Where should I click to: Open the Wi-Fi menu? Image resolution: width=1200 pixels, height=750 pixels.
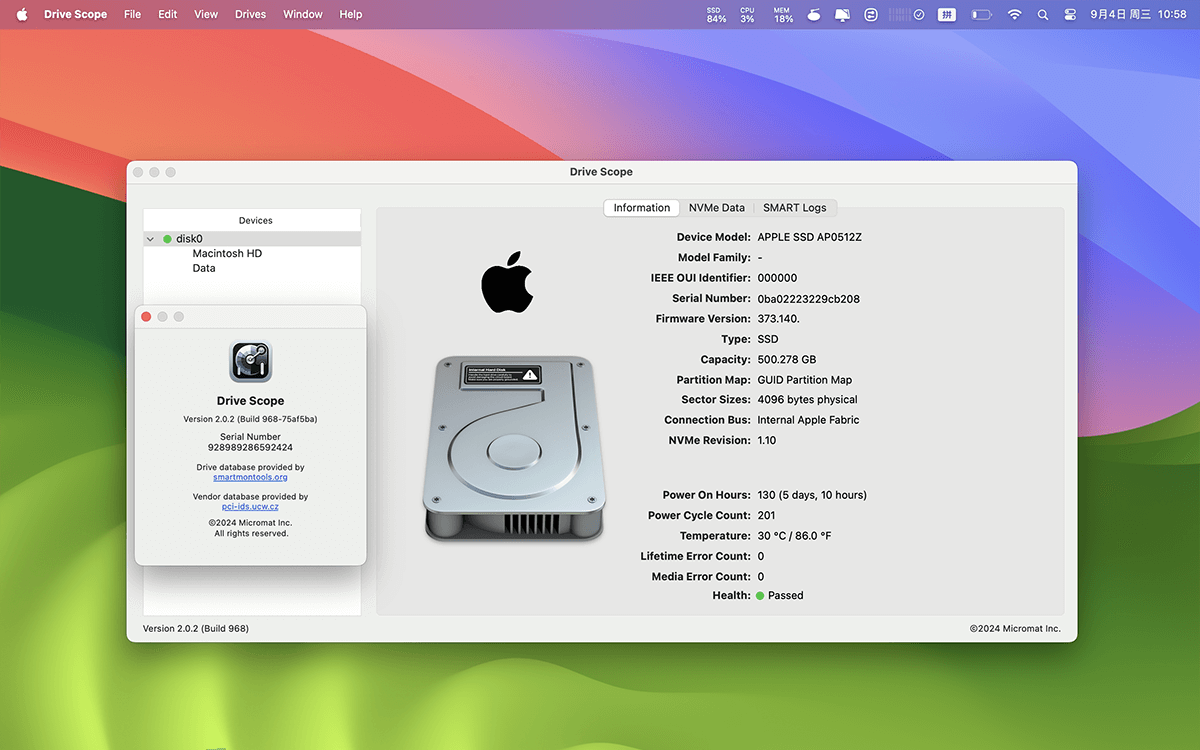click(x=1015, y=15)
